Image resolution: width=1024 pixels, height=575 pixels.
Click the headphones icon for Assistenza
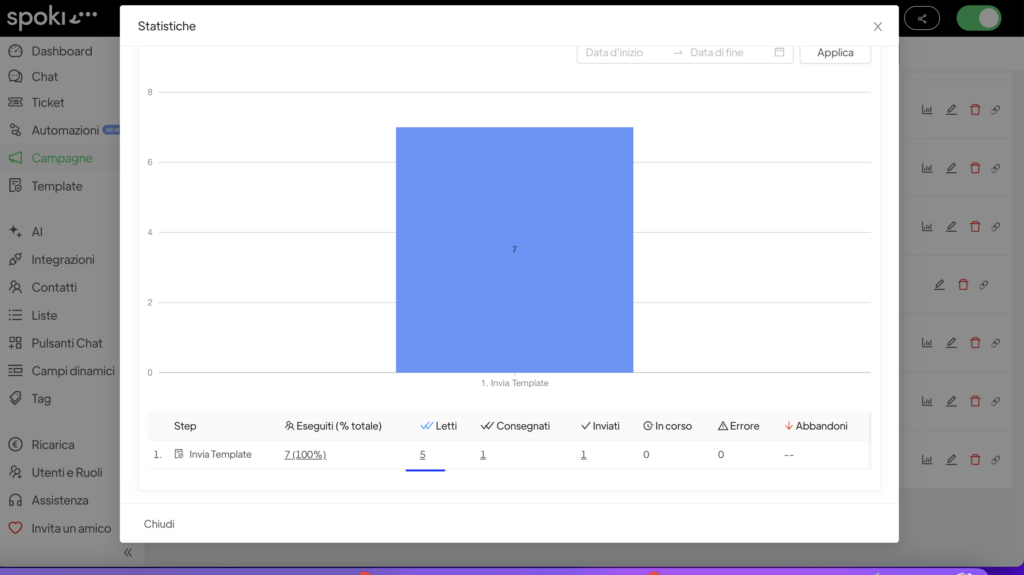coord(15,500)
